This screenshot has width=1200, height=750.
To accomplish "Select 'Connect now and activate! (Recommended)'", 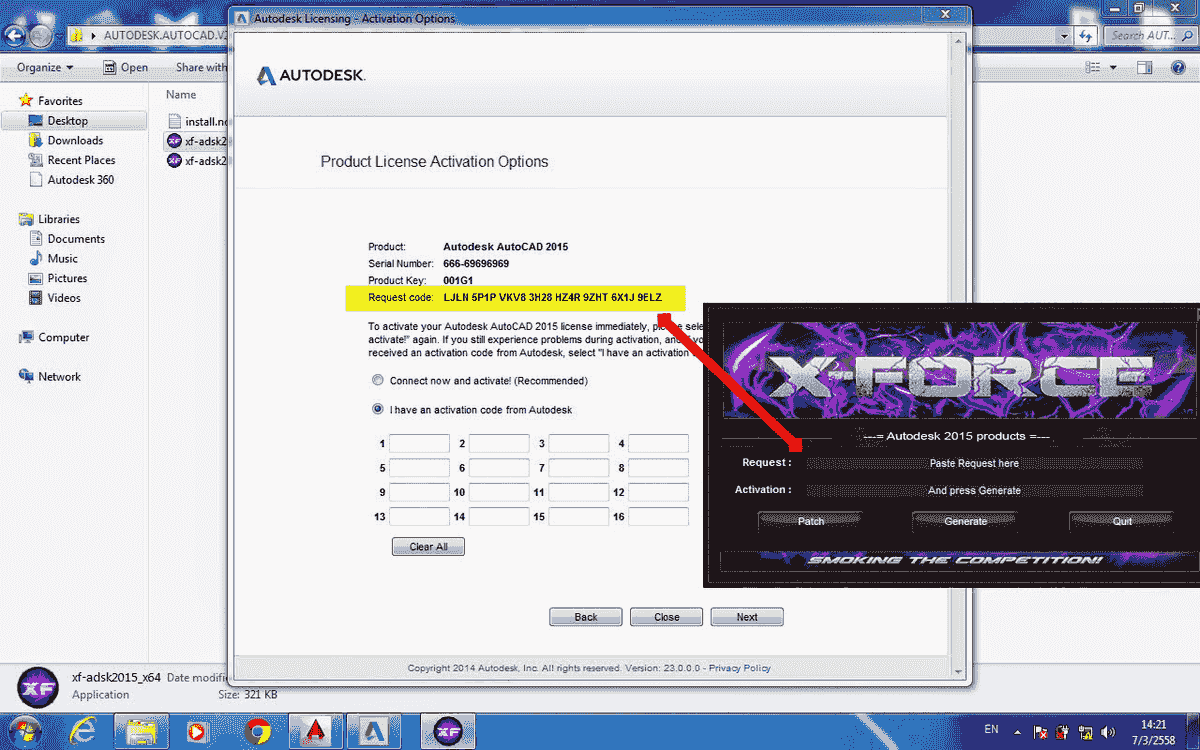I will 377,380.
